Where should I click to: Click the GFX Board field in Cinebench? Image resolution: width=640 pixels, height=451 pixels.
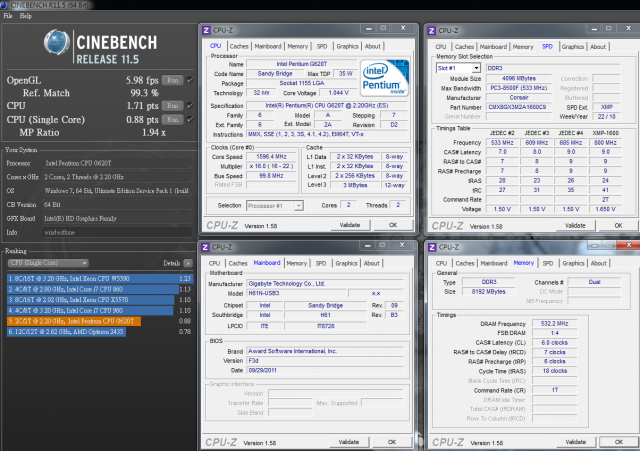pos(117,218)
